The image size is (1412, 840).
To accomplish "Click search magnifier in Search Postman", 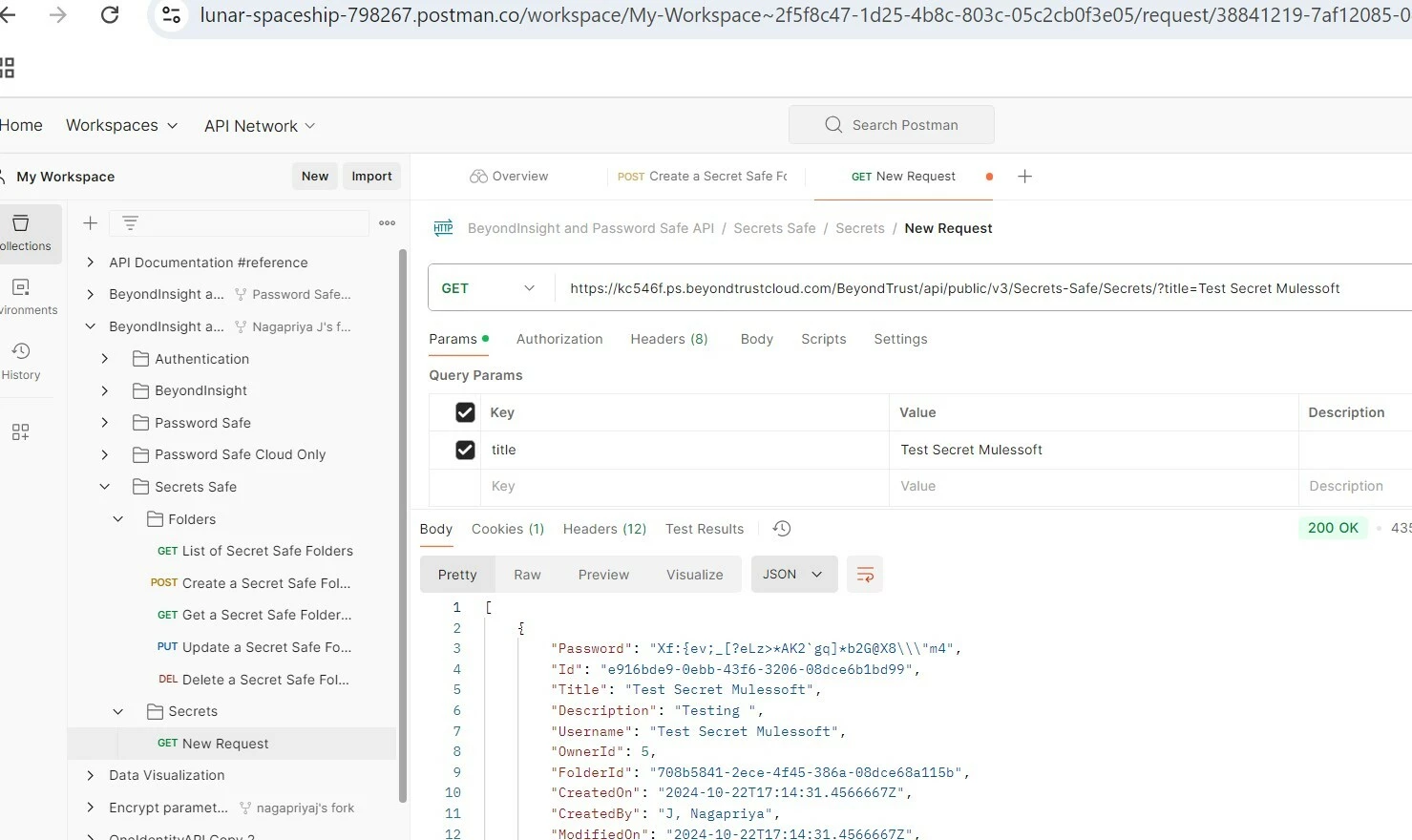I will tap(833, 125).
